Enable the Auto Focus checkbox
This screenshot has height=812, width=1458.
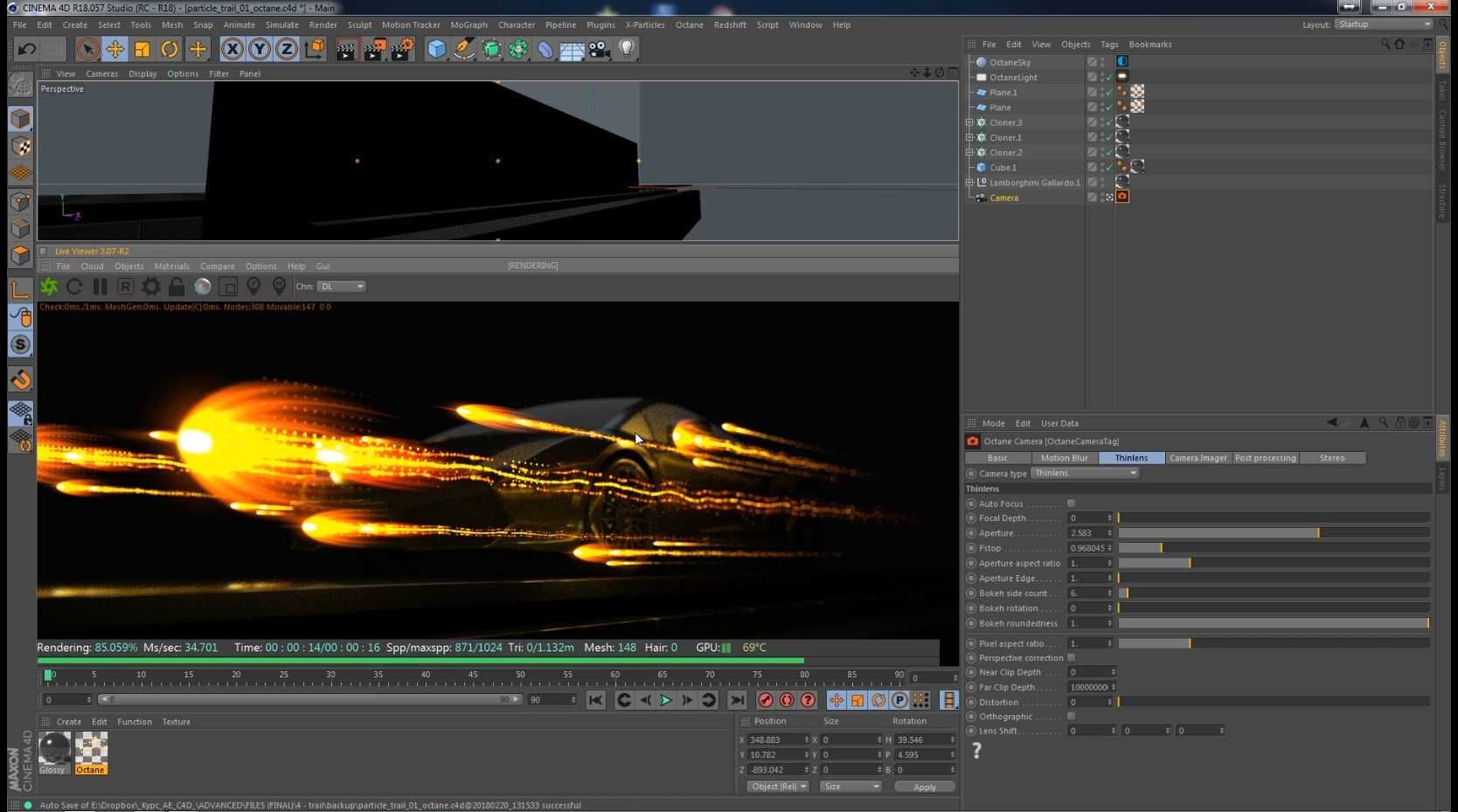(x=1072, y=503)
